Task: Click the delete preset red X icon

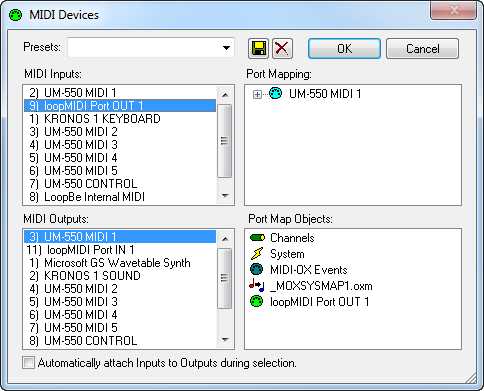Action: coord(282,49)
